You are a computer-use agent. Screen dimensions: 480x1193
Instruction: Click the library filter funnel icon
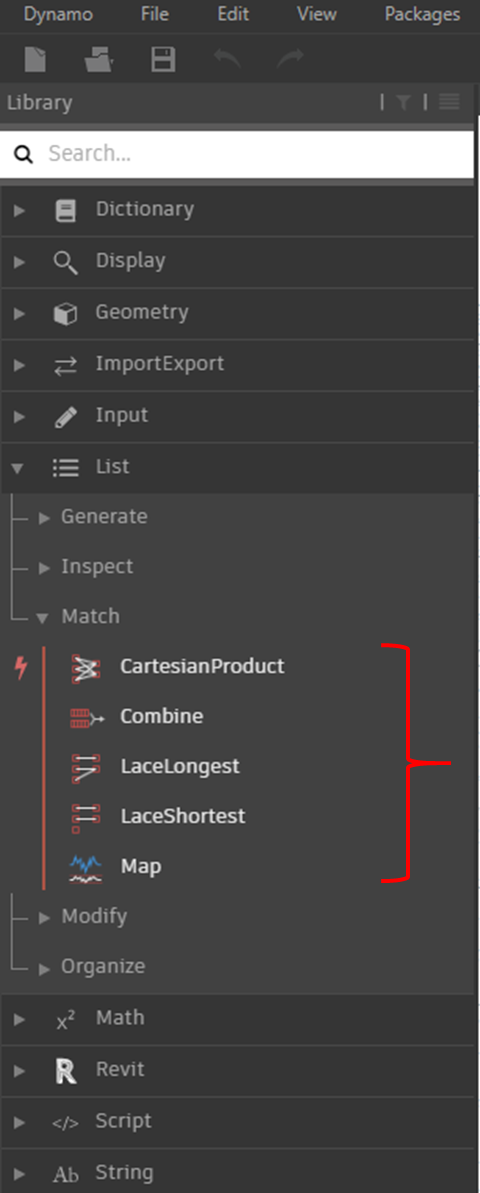(x=403, y=102)
